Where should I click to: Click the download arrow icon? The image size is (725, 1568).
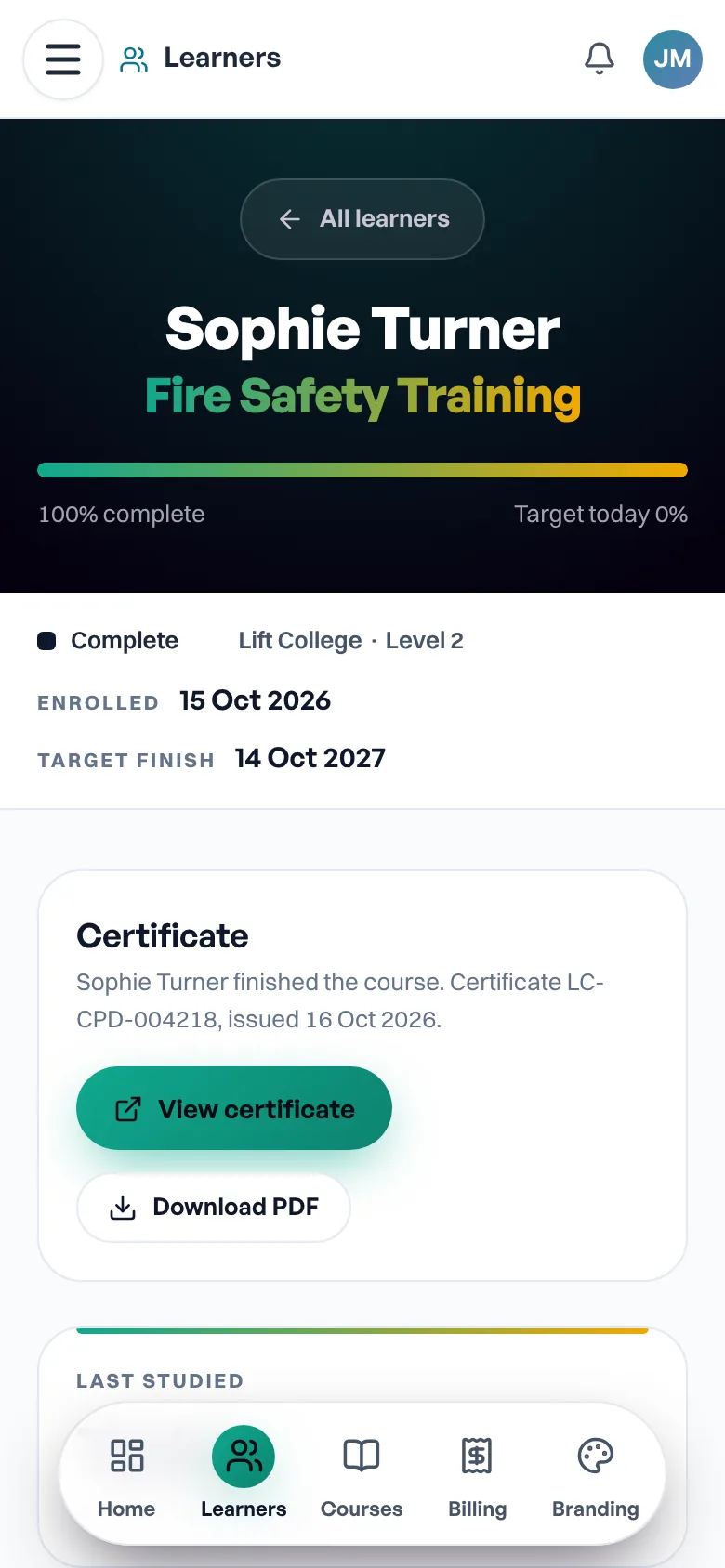click(x=123, y=1208)
